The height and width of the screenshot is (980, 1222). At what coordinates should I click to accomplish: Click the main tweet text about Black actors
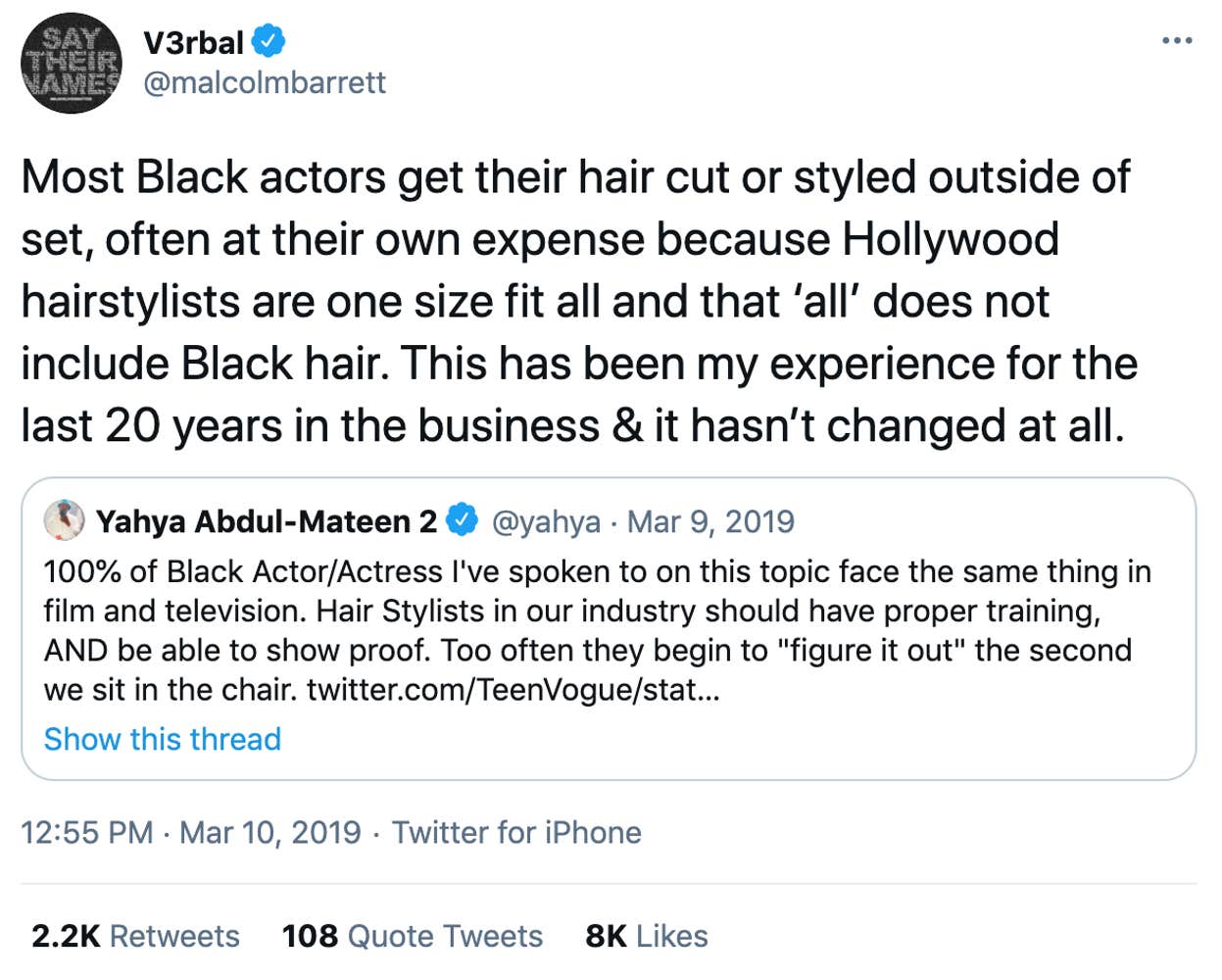[x=578, y=269]
